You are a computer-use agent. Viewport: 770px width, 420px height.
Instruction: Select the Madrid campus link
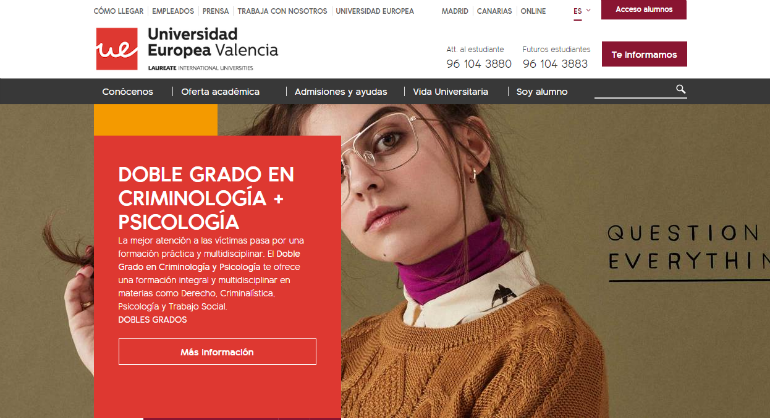pyautogui.click(x=455, y=11)
